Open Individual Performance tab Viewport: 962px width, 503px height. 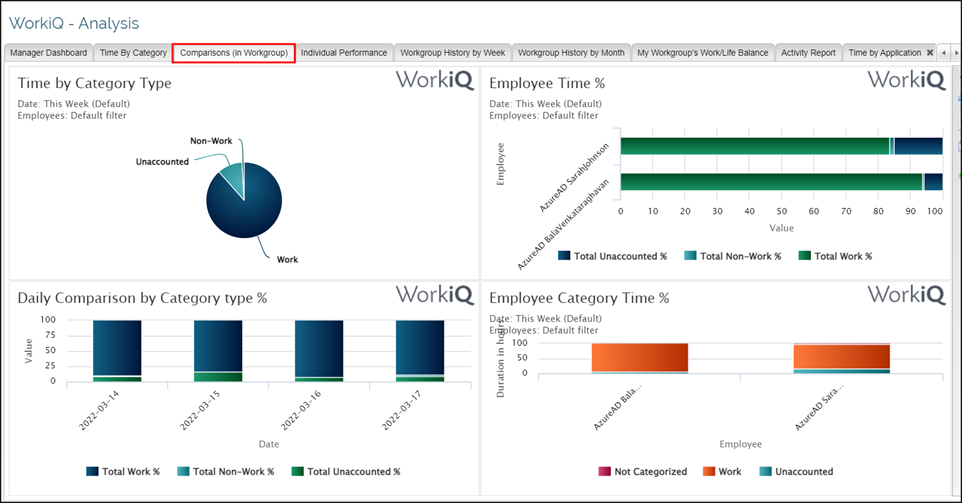[344, 53]
